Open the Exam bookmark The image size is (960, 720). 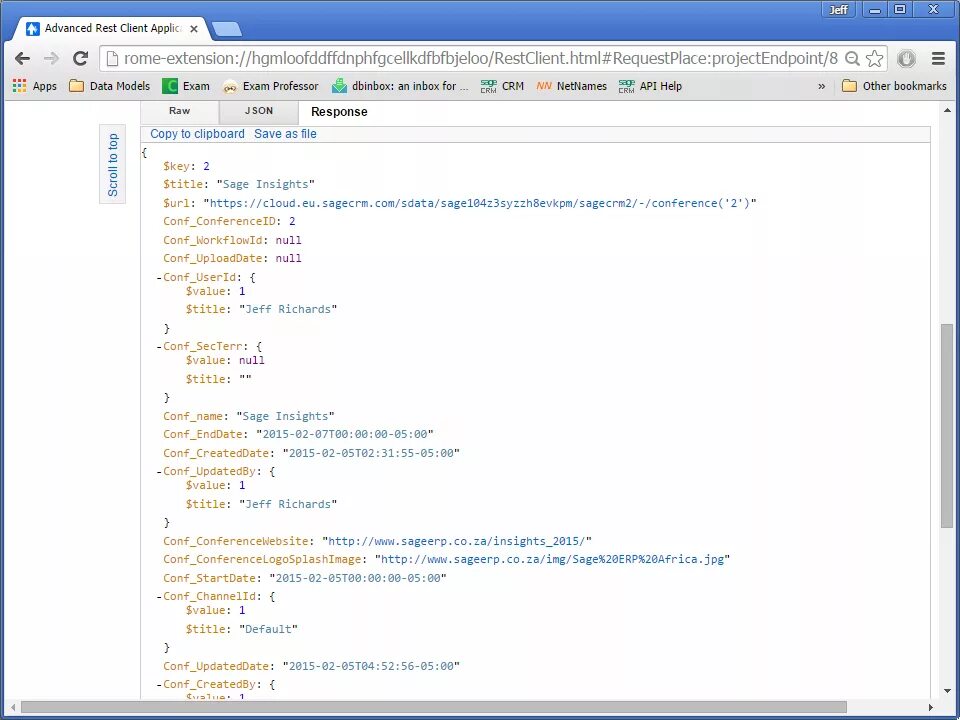pos(186,86)
